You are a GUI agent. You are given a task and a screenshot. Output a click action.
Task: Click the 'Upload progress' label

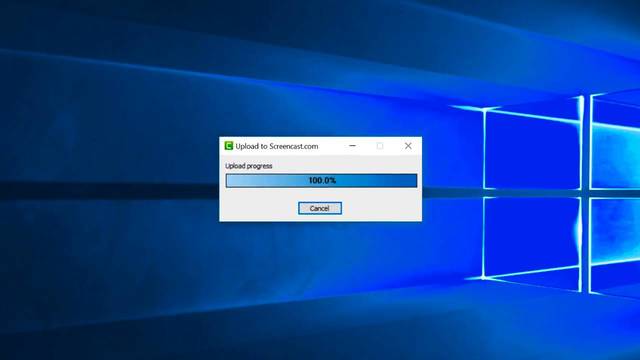[249, 166]
